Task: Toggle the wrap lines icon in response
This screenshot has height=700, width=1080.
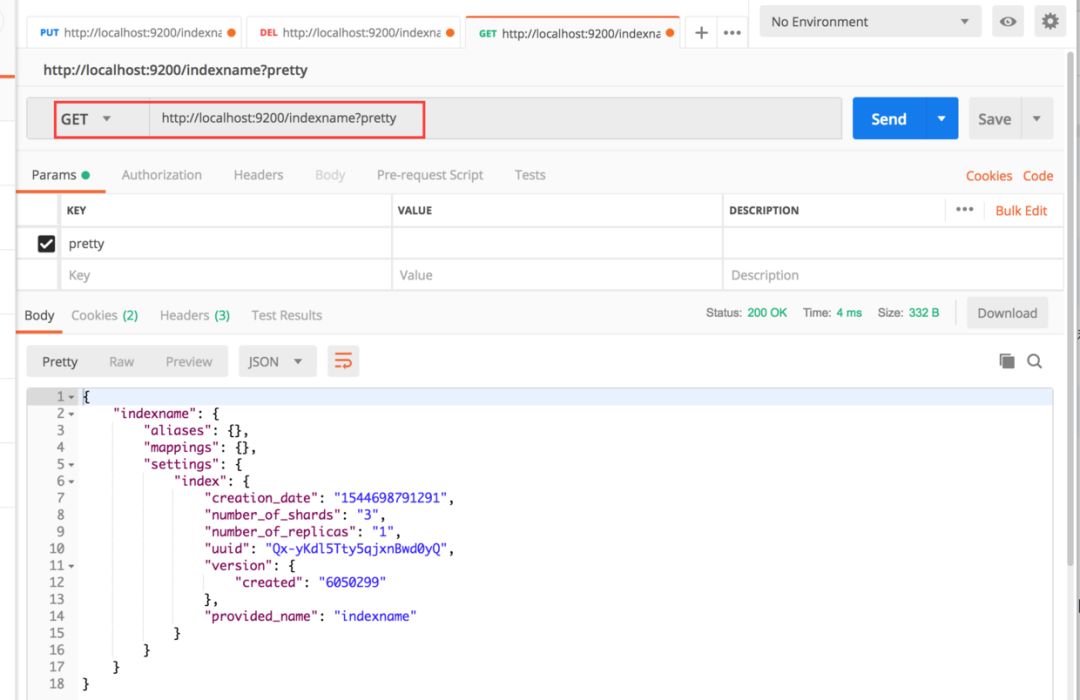Action: 343,361
